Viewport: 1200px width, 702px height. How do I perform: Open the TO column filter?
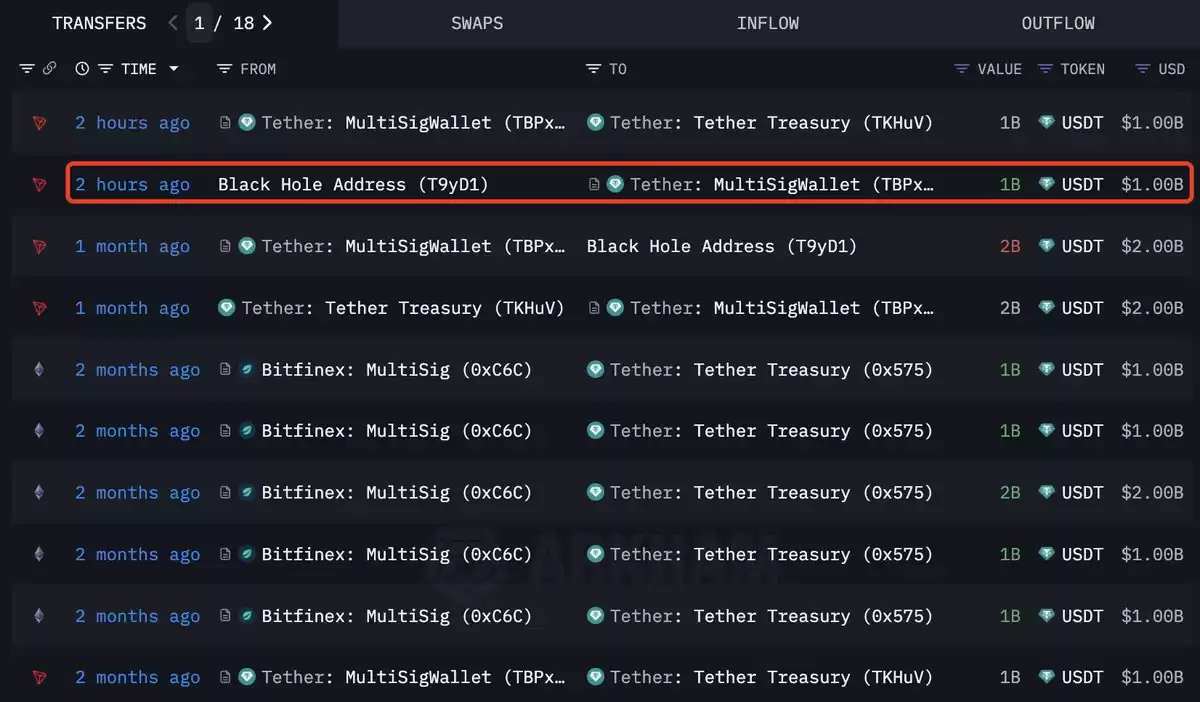pos(594,69)
